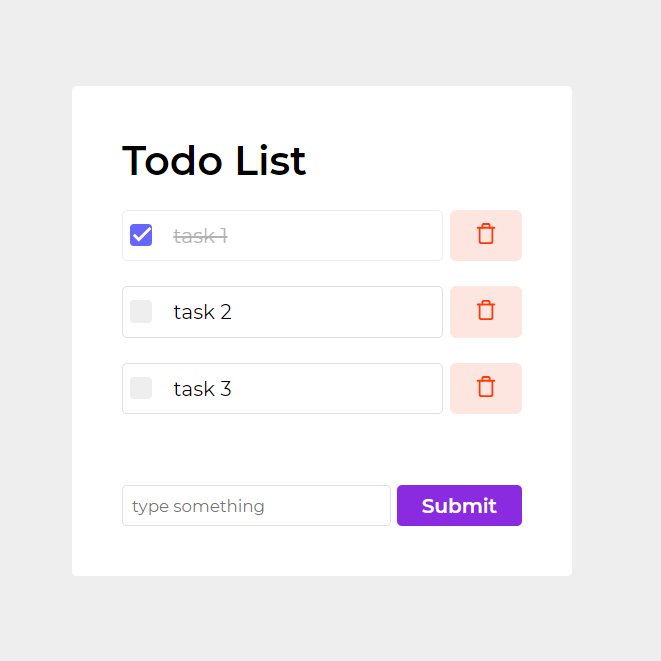Image resolution: width=661 pixels, height=661 pixels.
Task: Focus the "type something" input field
Action: coord(256,505)
